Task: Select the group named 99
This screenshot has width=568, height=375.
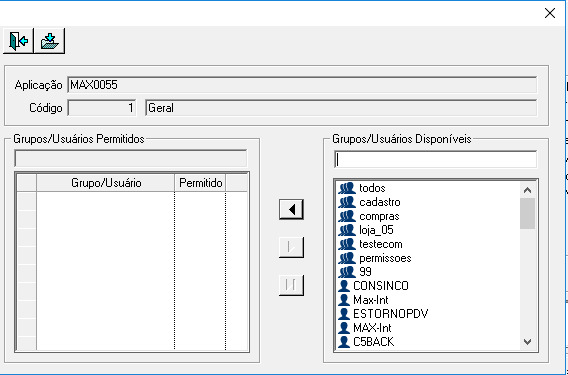Action: (x=365, y=272)
